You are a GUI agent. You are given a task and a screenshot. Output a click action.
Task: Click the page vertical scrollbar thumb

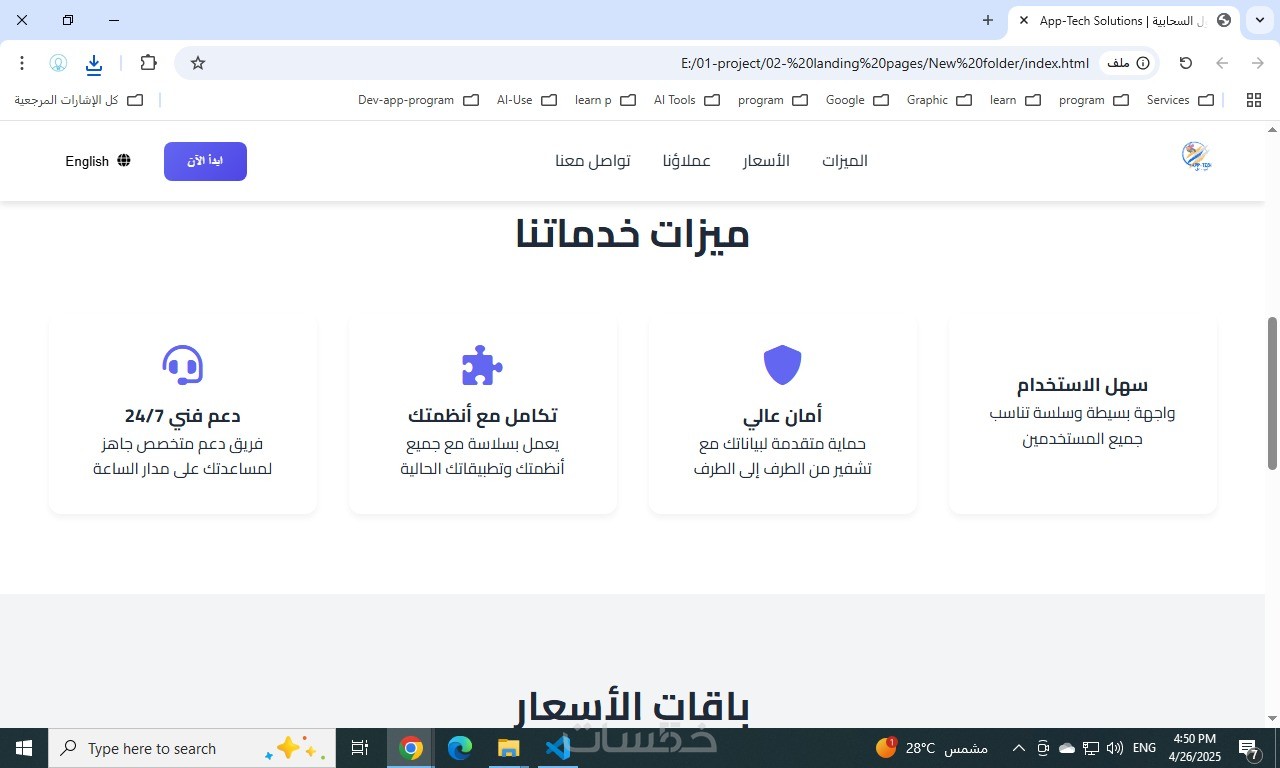point(1272,393)
